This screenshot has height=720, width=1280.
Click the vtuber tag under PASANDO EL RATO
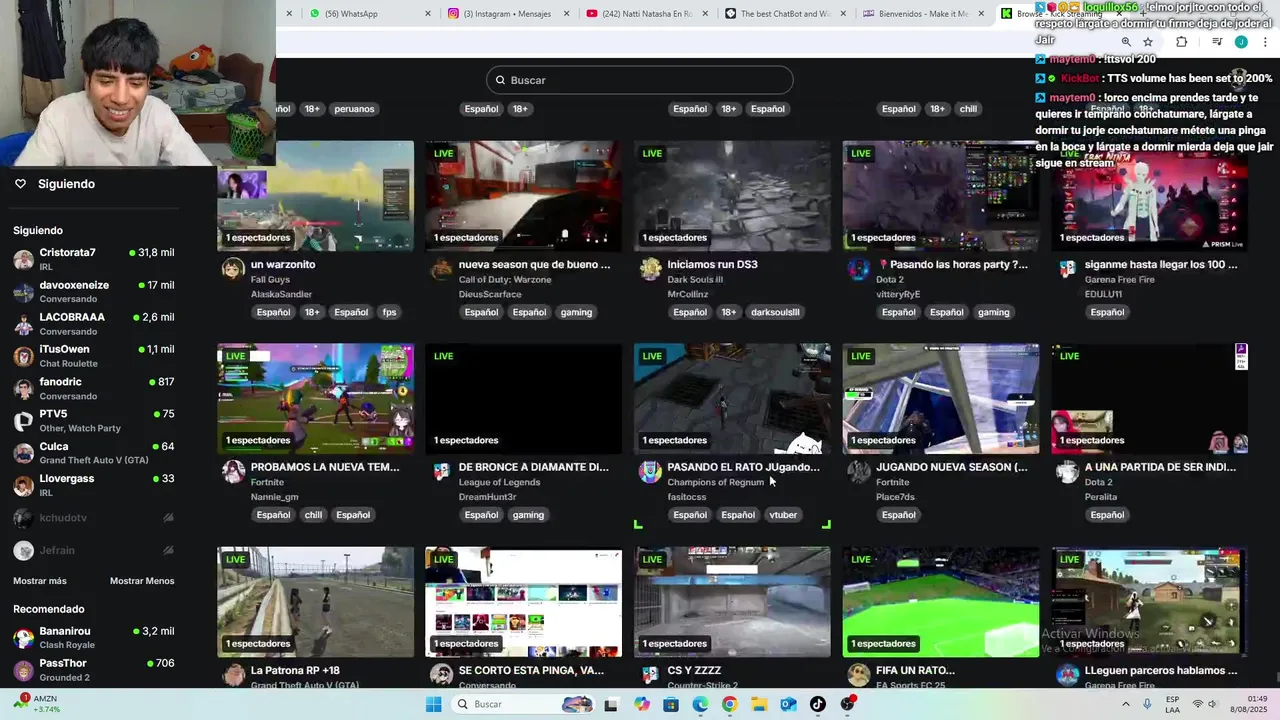coord(783,515)
